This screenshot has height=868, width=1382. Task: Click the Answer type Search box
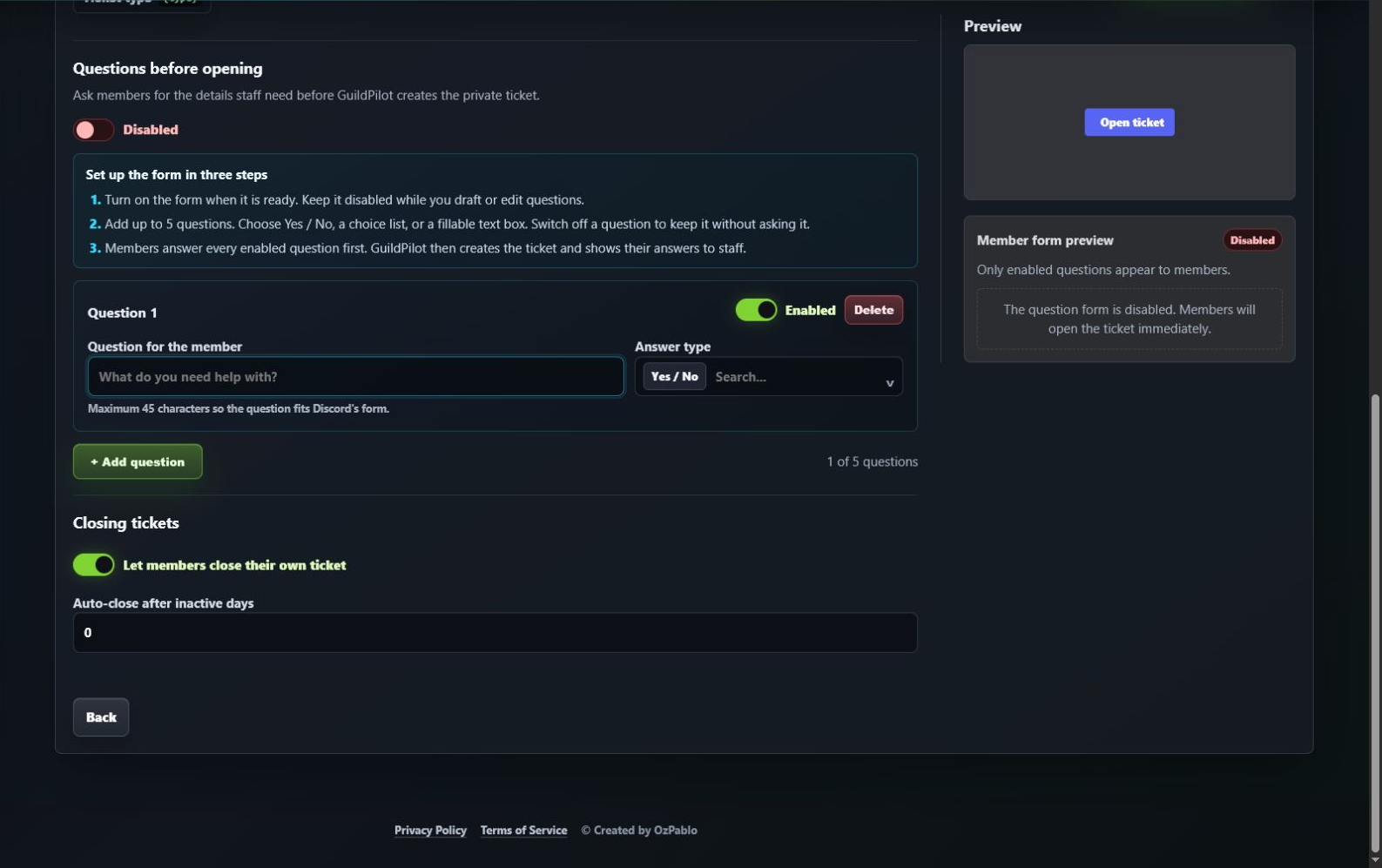point(792,377)
